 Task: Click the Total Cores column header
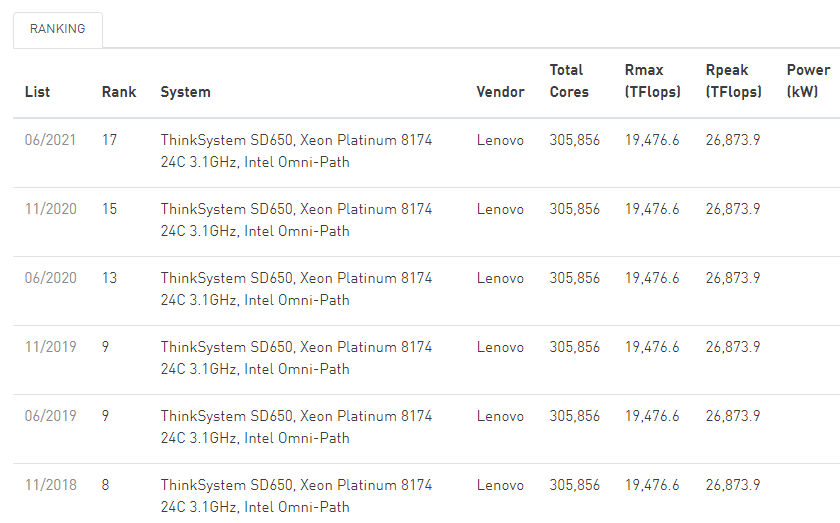pyautogui.click(x=569, y=81)
